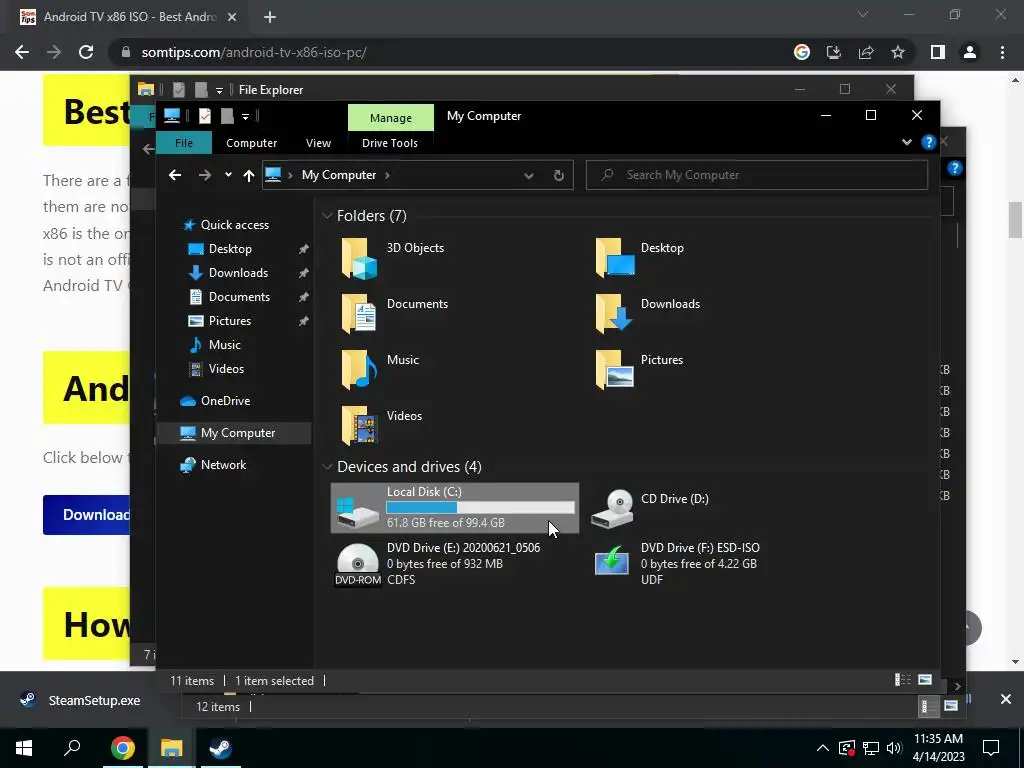Click the New folder quick access toolbar icon
The image size is (1024, 768).
tap(227, 116)
